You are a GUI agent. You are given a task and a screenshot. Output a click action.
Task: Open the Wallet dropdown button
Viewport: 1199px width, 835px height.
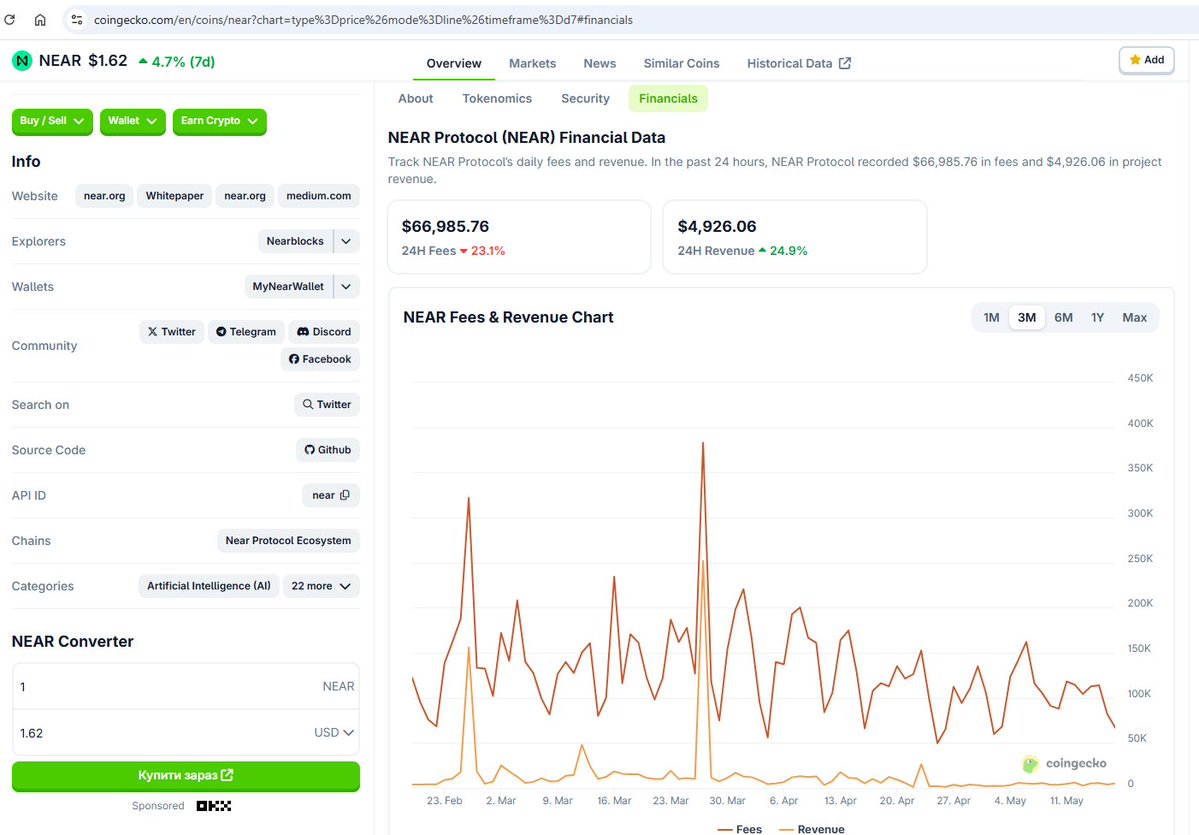pos(132,121)
